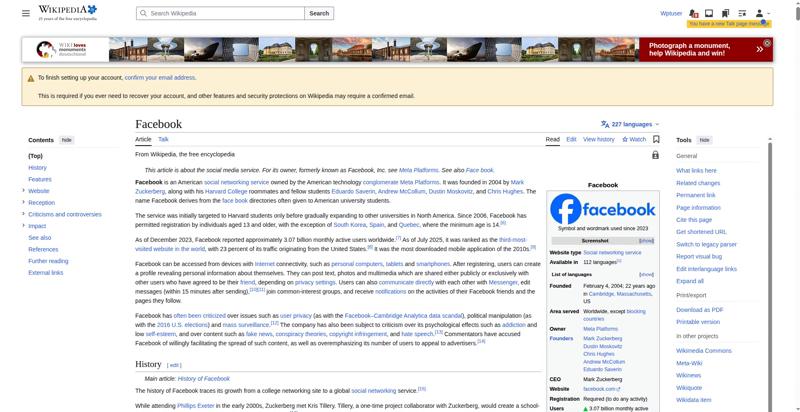Go to References in contents
The image size is (800, 412).
(43, 249)
